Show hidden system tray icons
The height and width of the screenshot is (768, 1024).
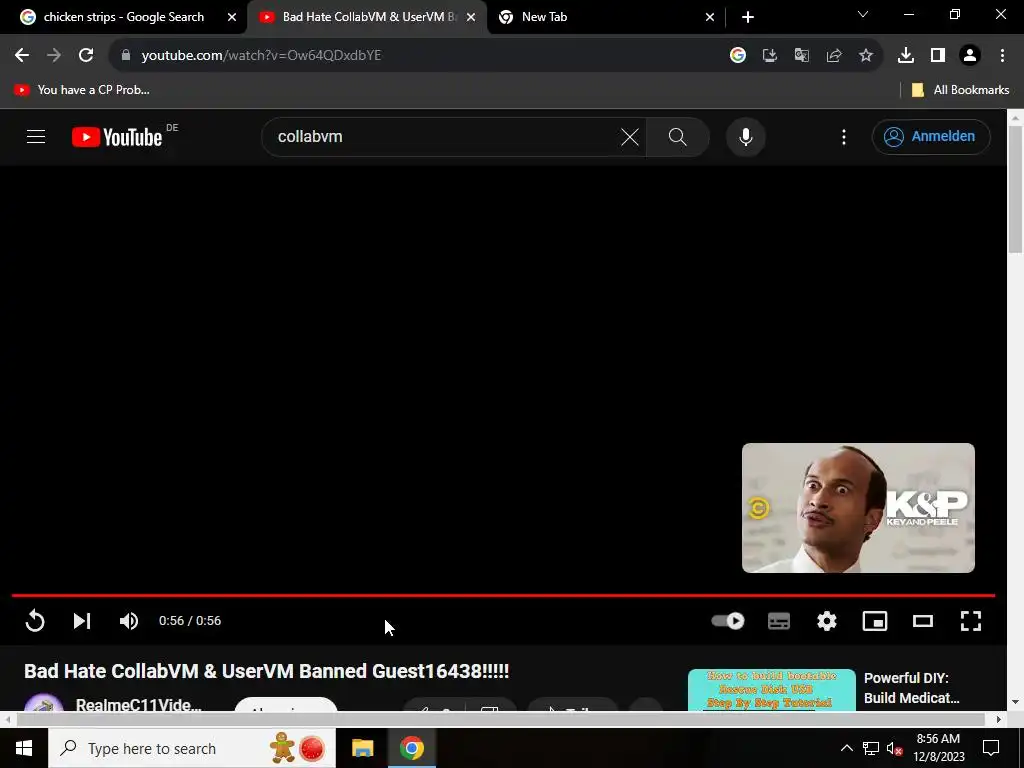pos(846,748)
